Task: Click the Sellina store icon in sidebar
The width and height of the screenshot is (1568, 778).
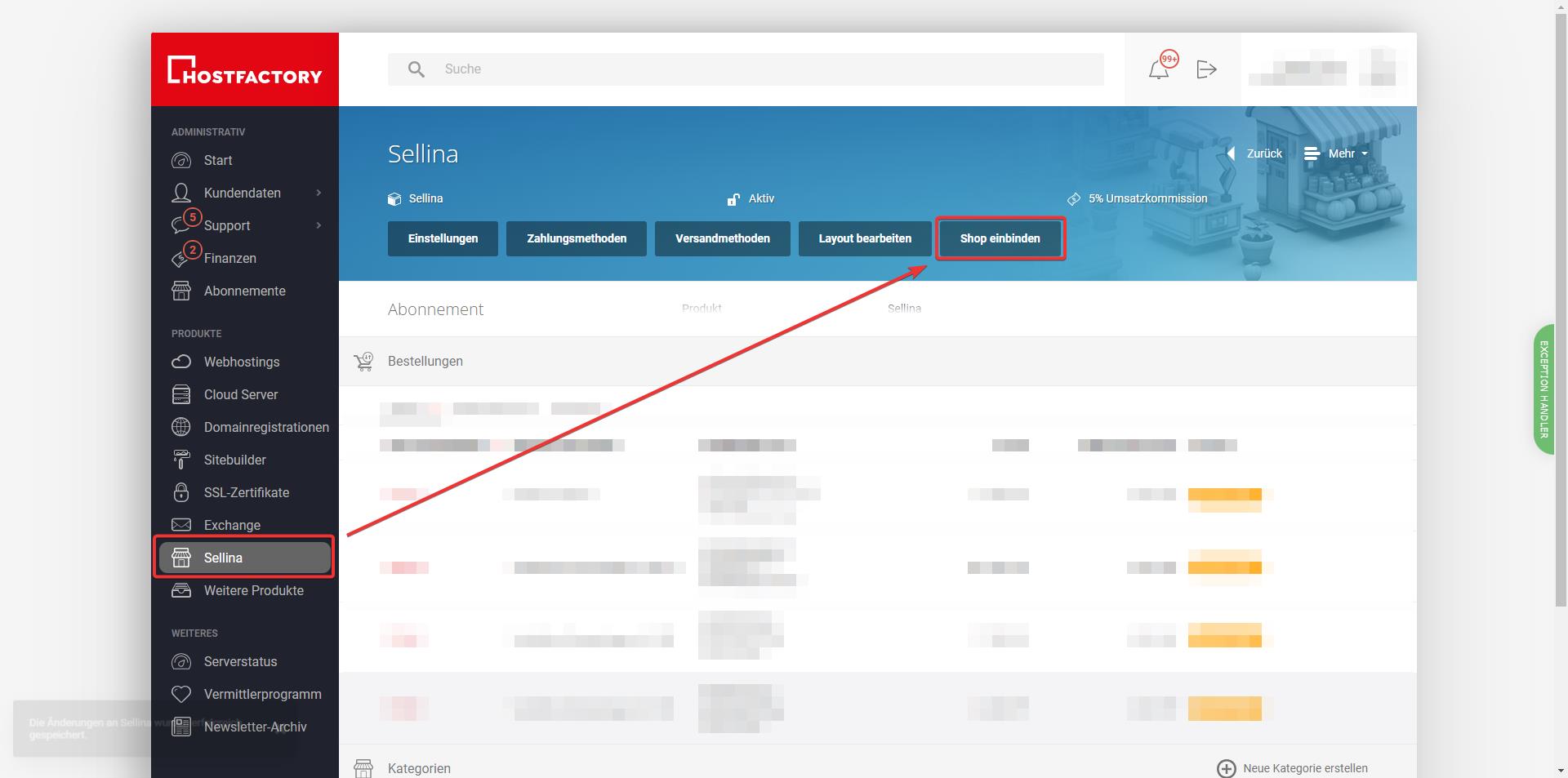Action: pyautogui.click(x=181, y=558)
